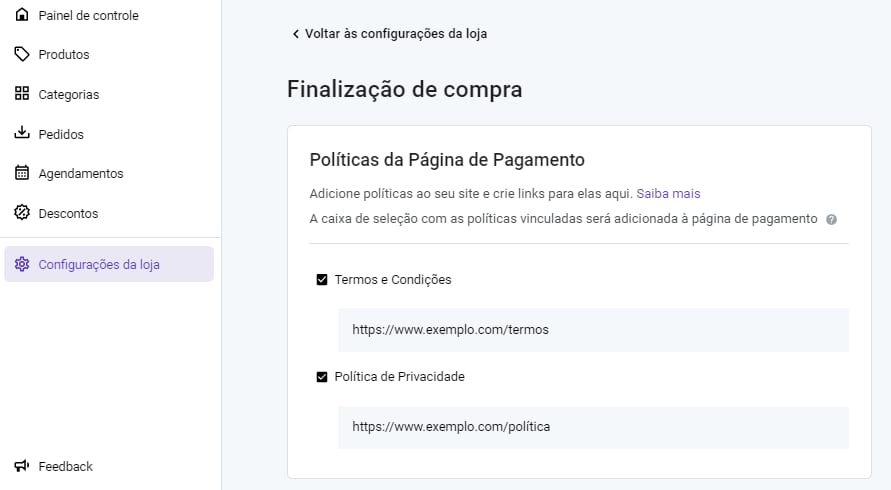Go to the Pedidos section
The width and height of the screenshot is (891, 490).
pos(61,134)
